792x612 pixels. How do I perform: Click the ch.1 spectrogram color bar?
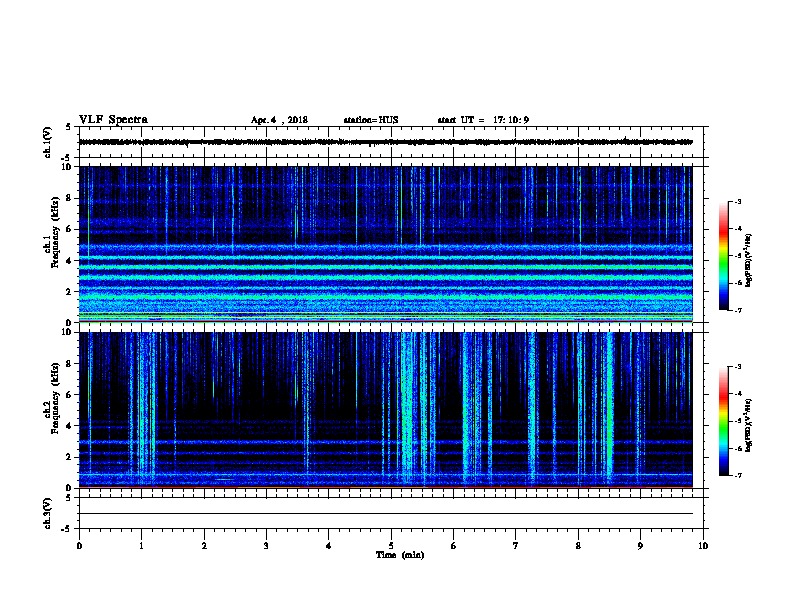[723, 256]
